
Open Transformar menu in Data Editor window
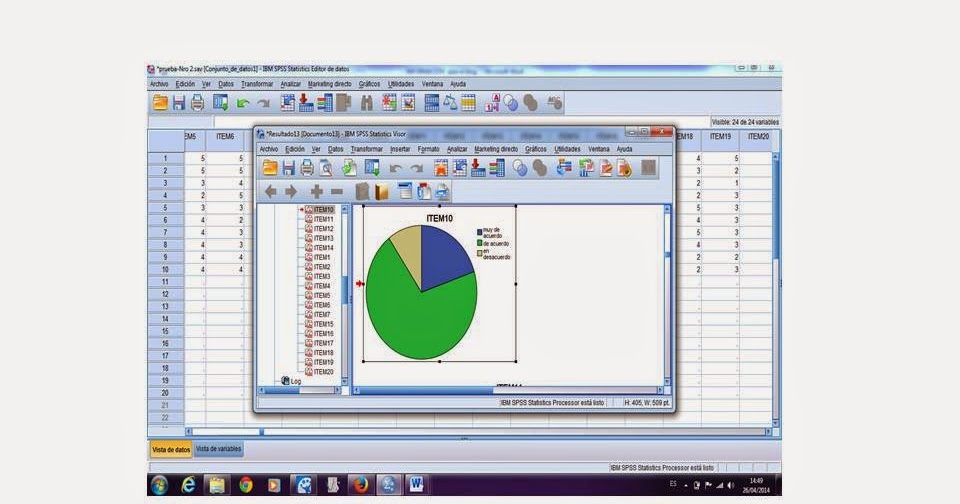(257, 84)
